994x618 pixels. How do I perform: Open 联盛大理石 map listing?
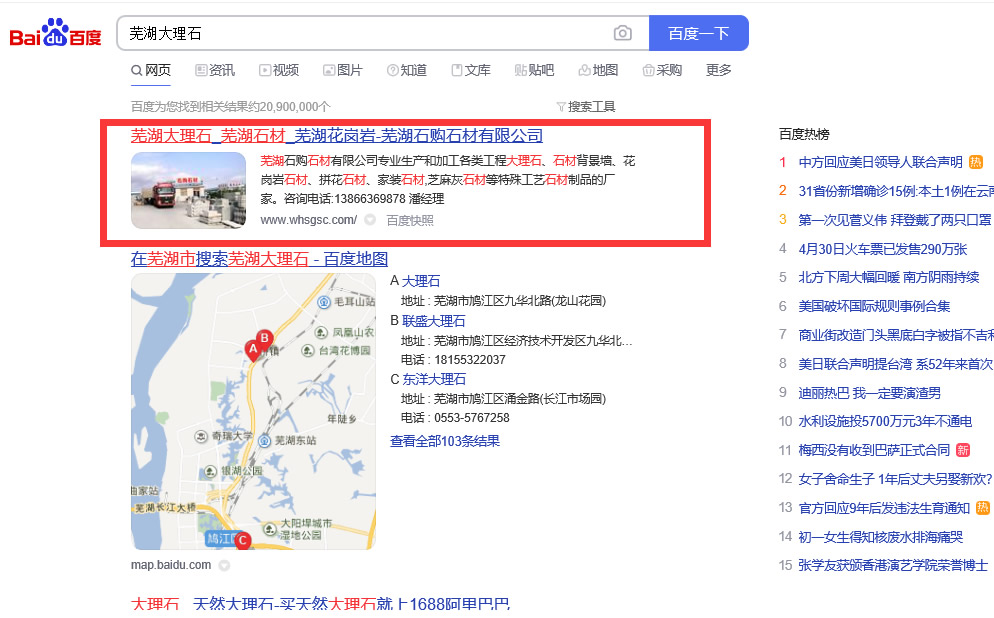click(433, 321)
